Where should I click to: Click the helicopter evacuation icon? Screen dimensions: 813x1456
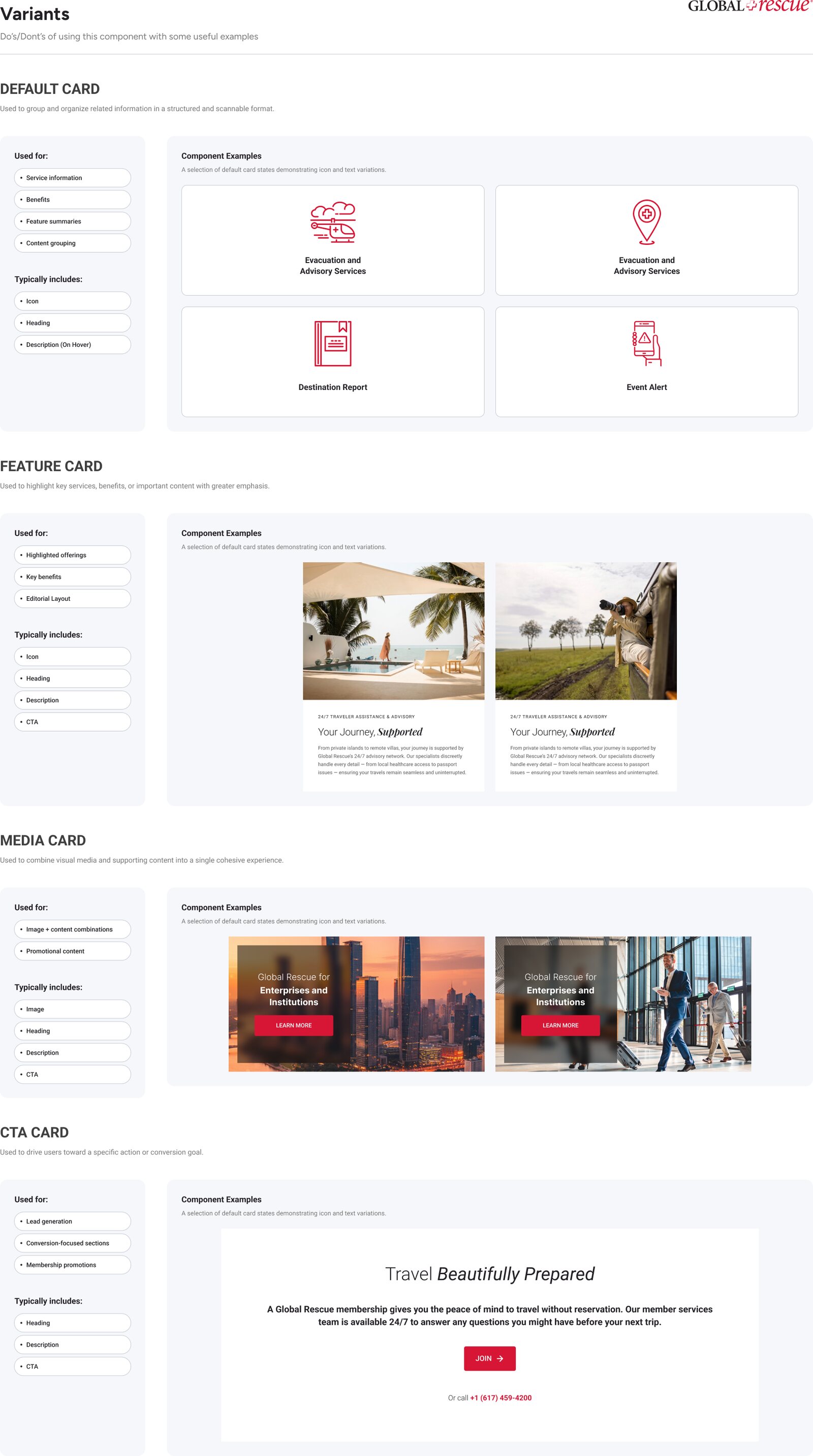pyautogui.click(x=332, y=222)
